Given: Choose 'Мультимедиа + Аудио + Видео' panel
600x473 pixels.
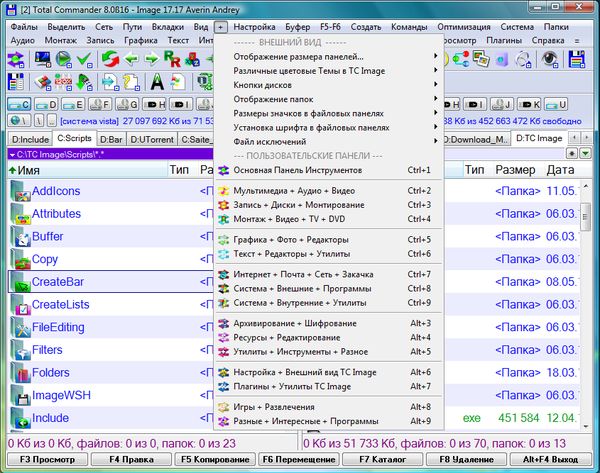Looking at the screenshot, I should click(329, 191).
